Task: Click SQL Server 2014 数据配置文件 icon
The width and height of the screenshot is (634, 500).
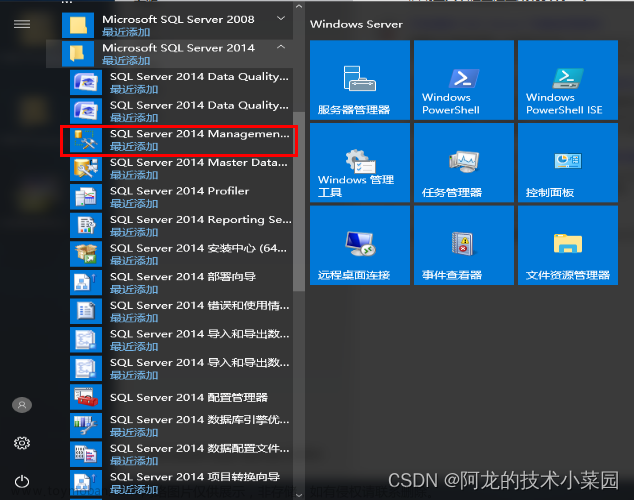Action: click(x=86, y=454)
